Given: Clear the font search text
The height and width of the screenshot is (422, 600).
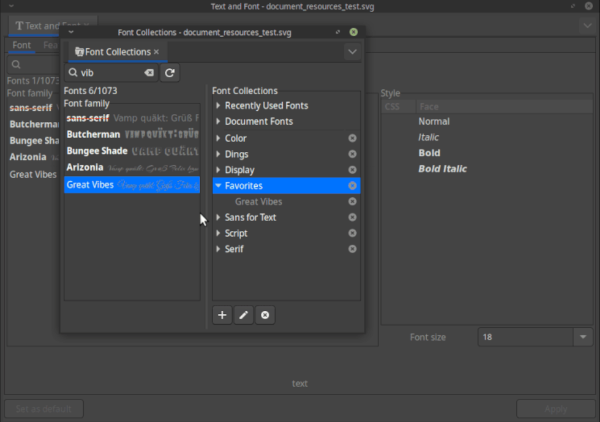Looking at the screenshot, I should (148, 73).
